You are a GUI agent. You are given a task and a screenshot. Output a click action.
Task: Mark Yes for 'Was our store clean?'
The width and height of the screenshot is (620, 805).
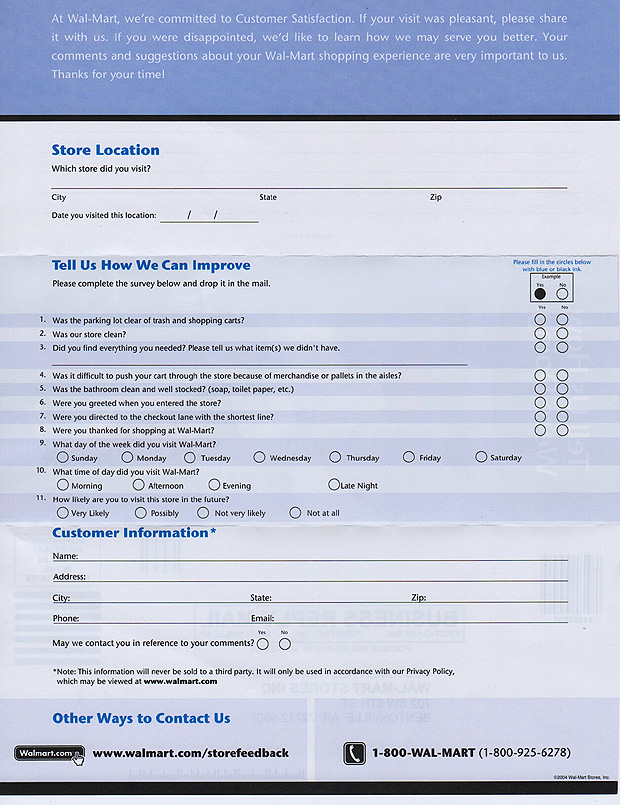[x=540, y=333]
